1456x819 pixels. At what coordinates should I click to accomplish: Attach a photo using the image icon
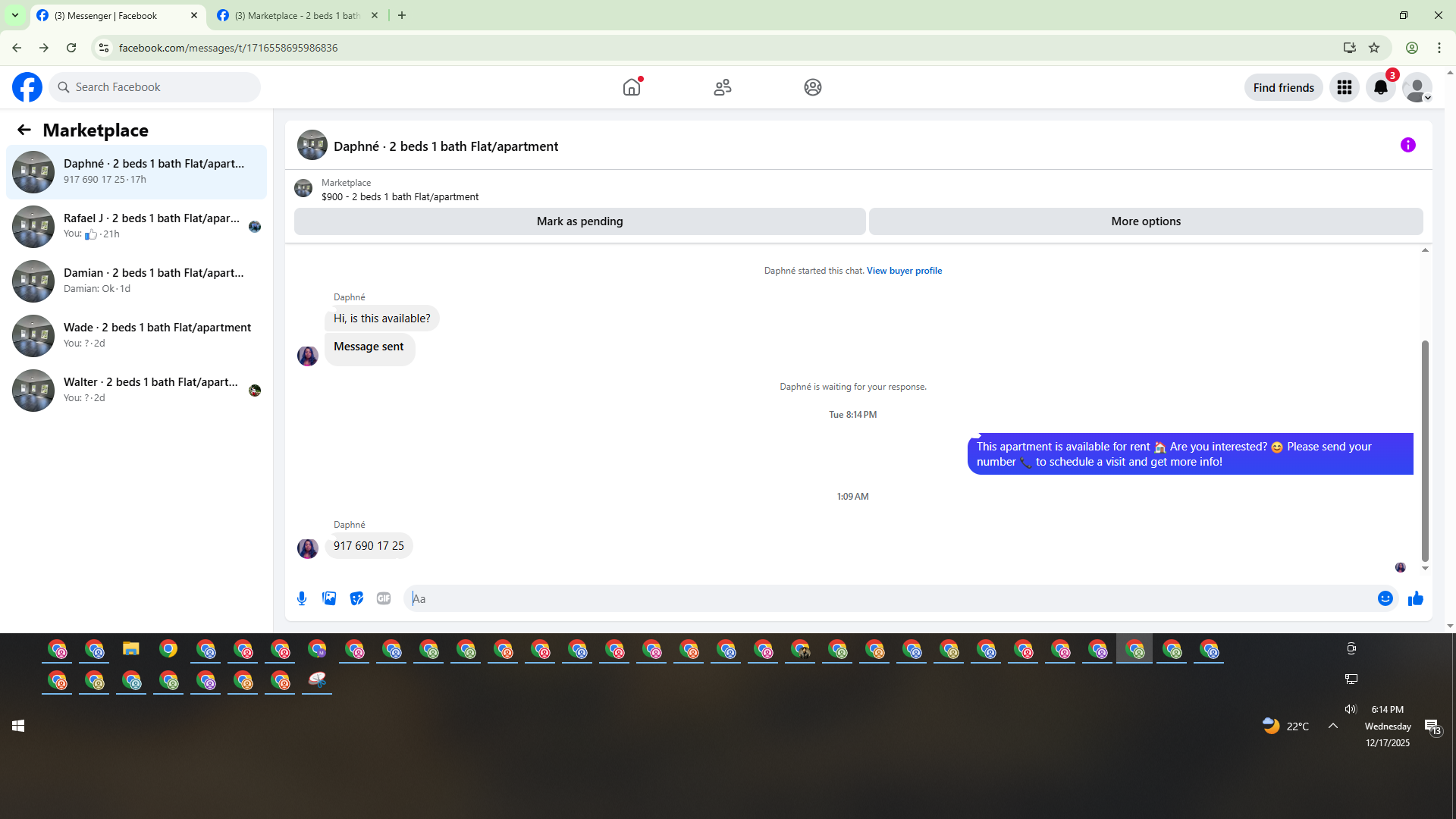pos(329,598)
